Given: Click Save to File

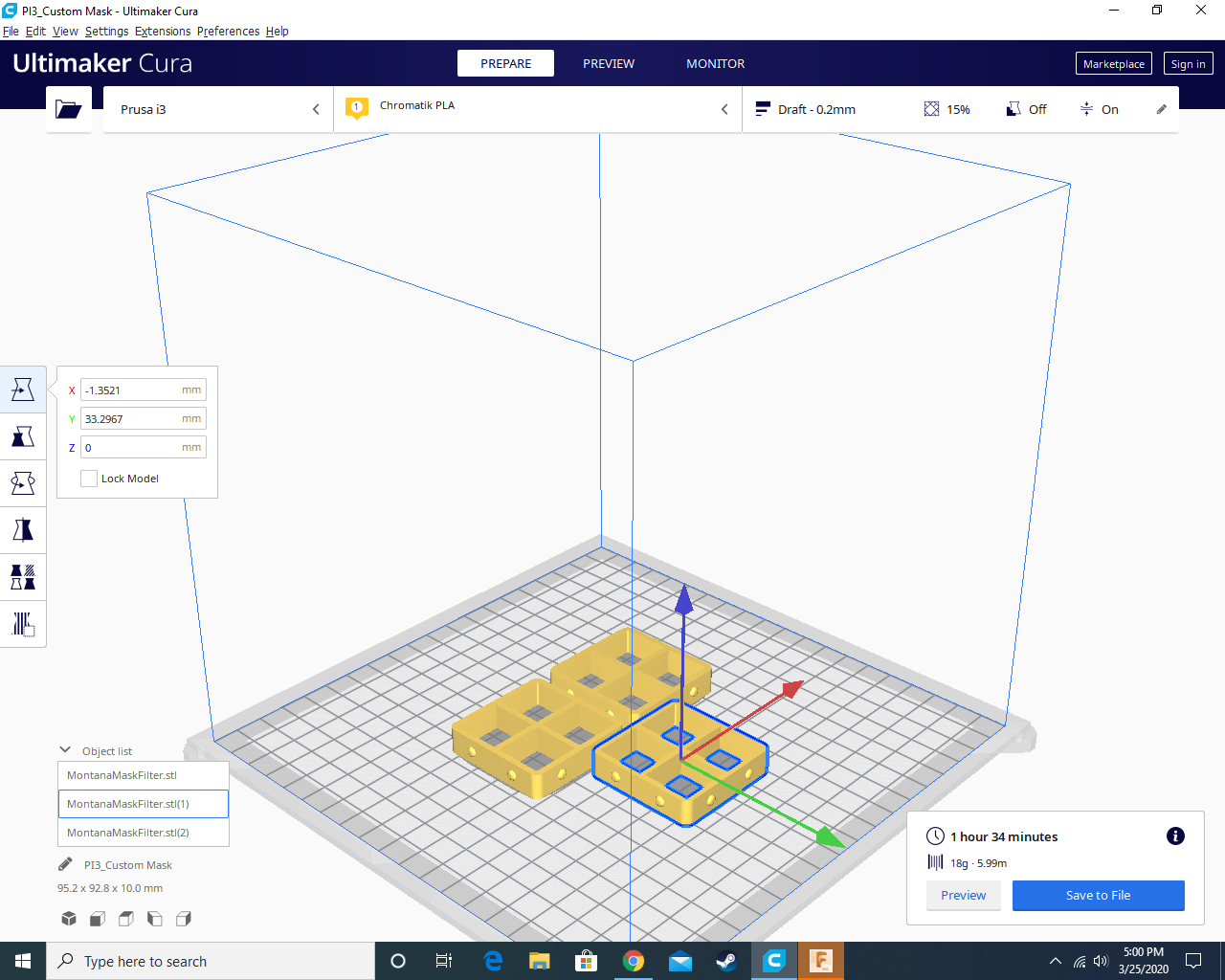Looking at the screenshot, I should coord(1098,895).
